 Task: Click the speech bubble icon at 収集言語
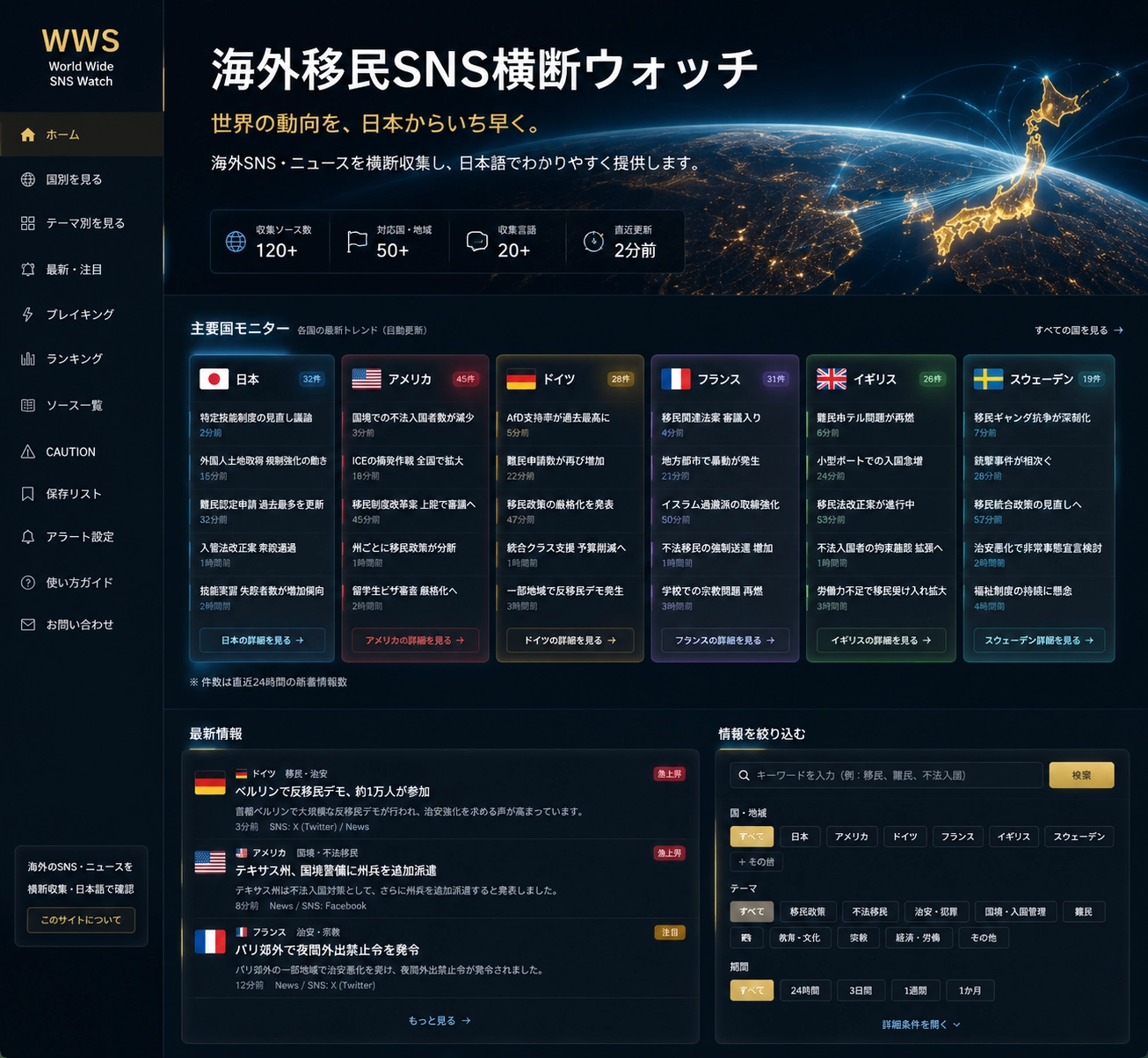click(x=476, y=241)
